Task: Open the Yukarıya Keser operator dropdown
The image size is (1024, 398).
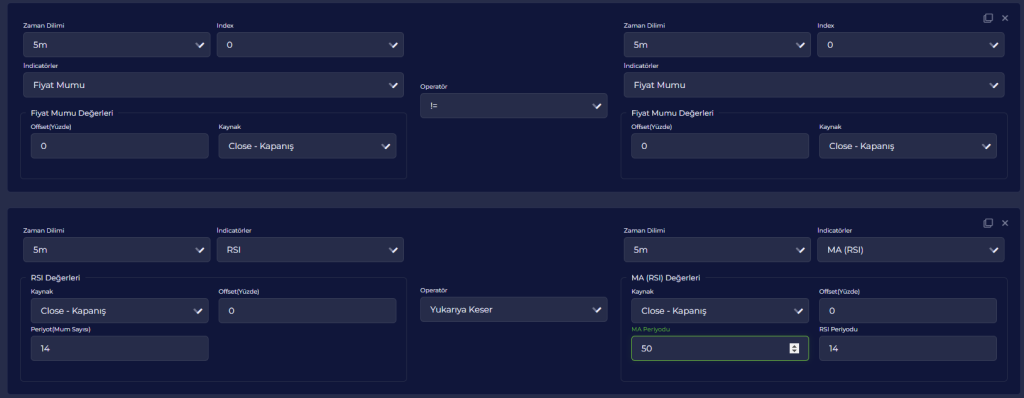Action: pyautogui.click(x=513, y=310)
